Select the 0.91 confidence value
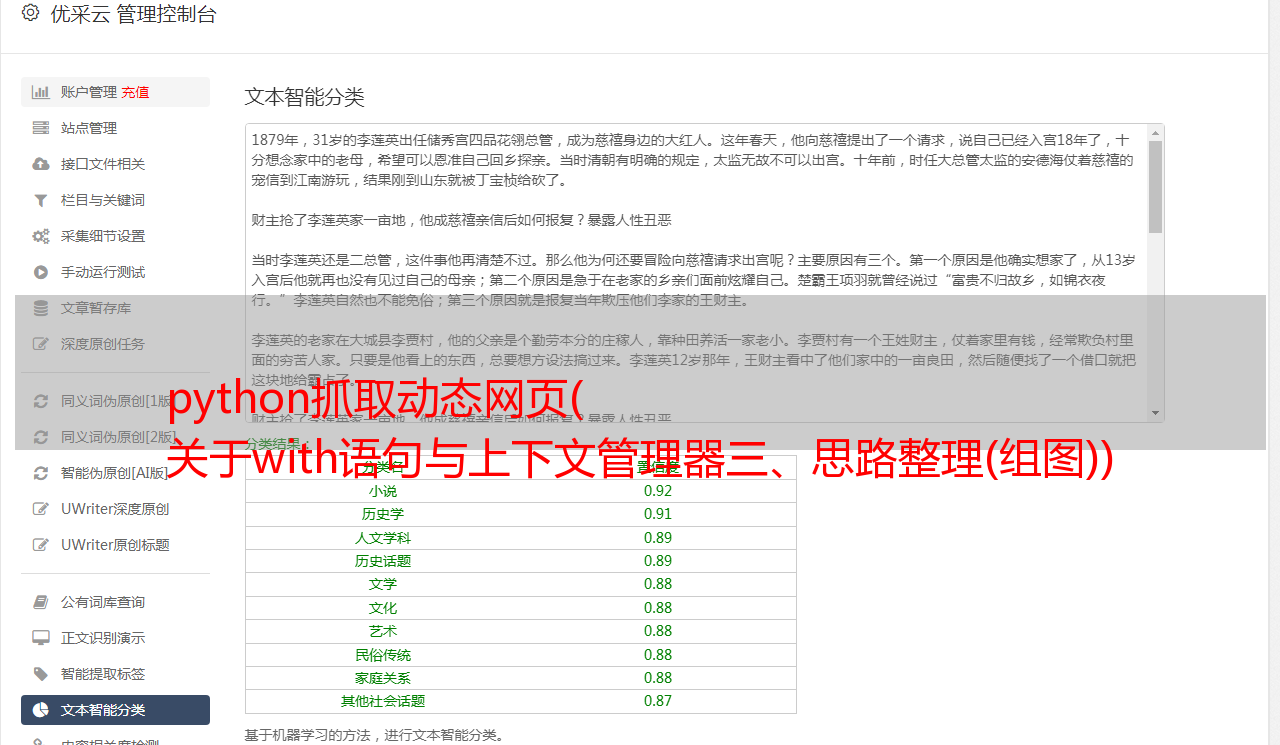Screen dimensions: 1280x745 [658, 514]
